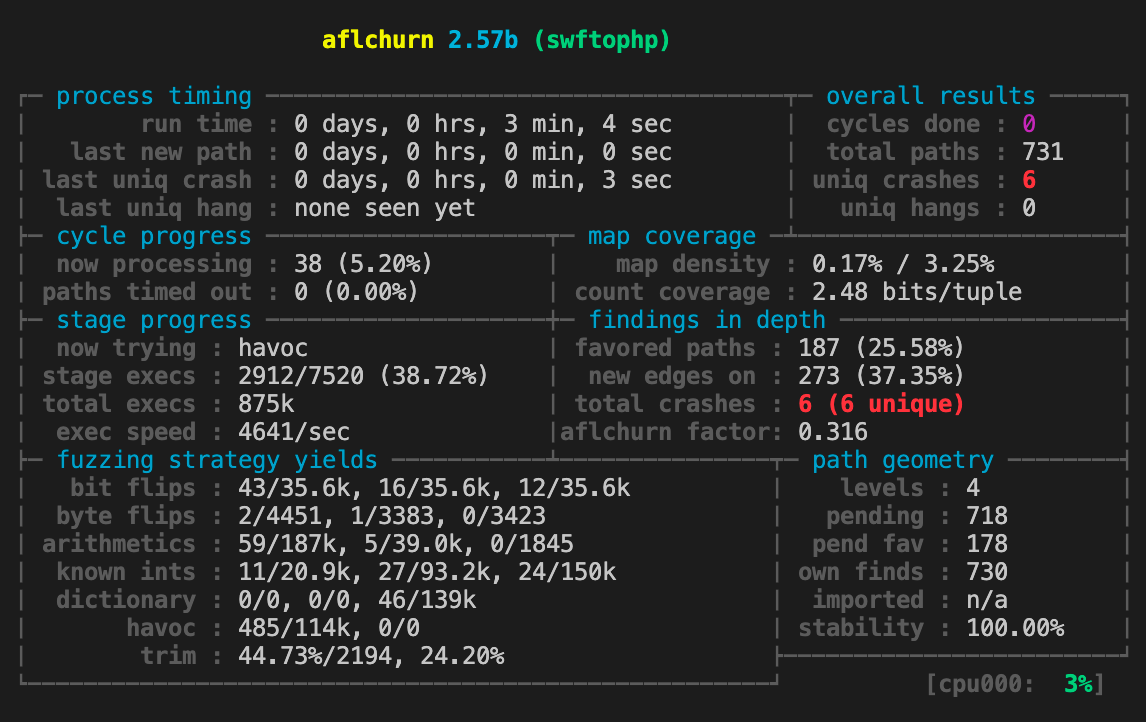Click the aflchurn factor value 0.316

pyautogui.click(x=832, y=432)
